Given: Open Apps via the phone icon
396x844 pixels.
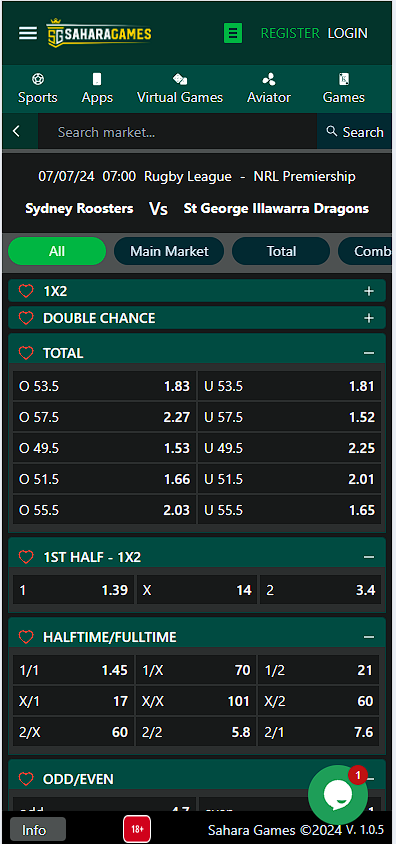Looking at the screenshot, I should [x=97, y=80].
